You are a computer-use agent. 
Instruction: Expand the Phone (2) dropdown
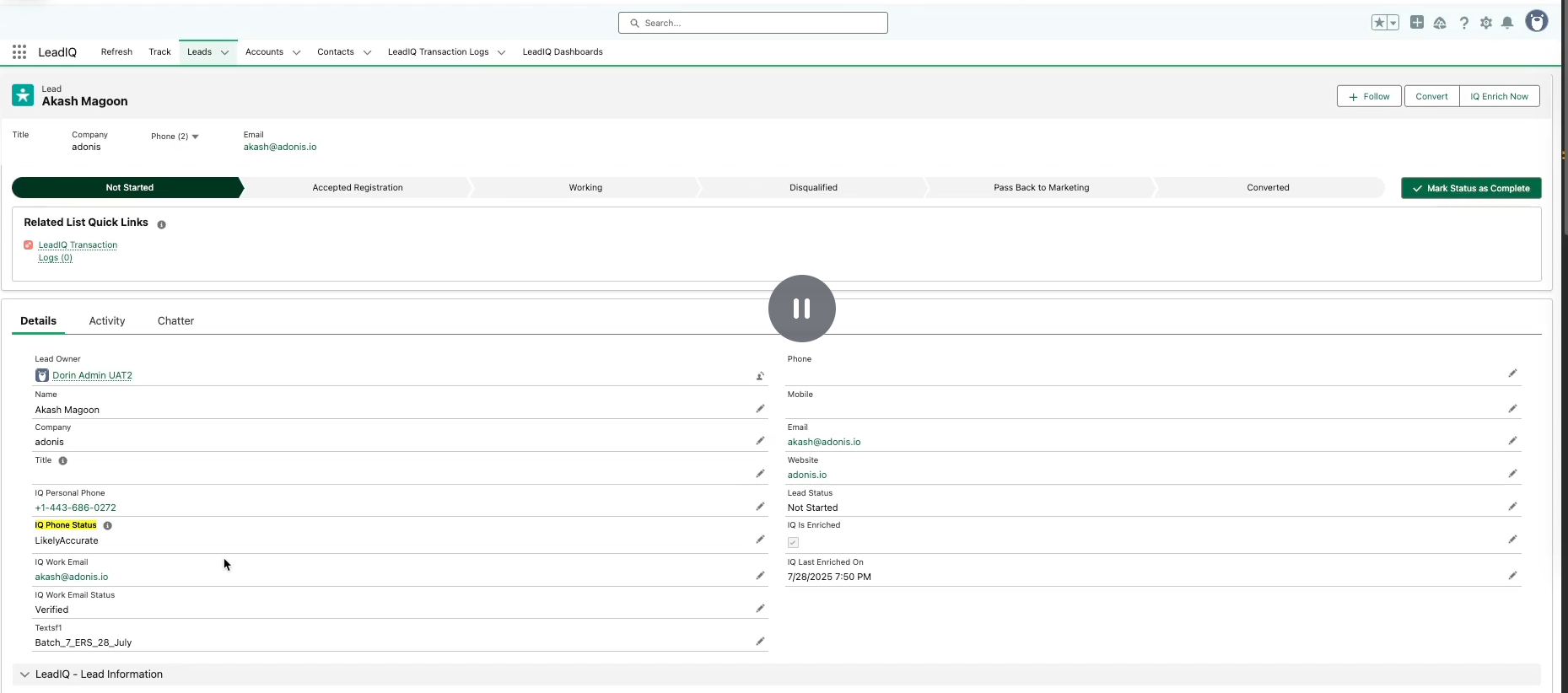[195, 137]
